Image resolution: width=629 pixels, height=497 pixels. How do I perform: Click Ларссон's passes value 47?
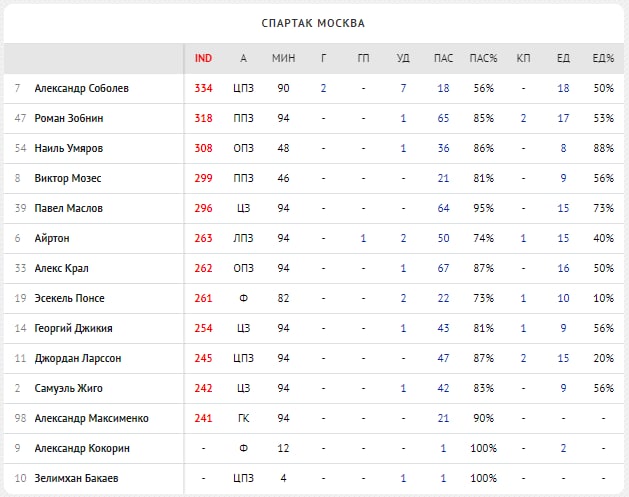(443, 358)
